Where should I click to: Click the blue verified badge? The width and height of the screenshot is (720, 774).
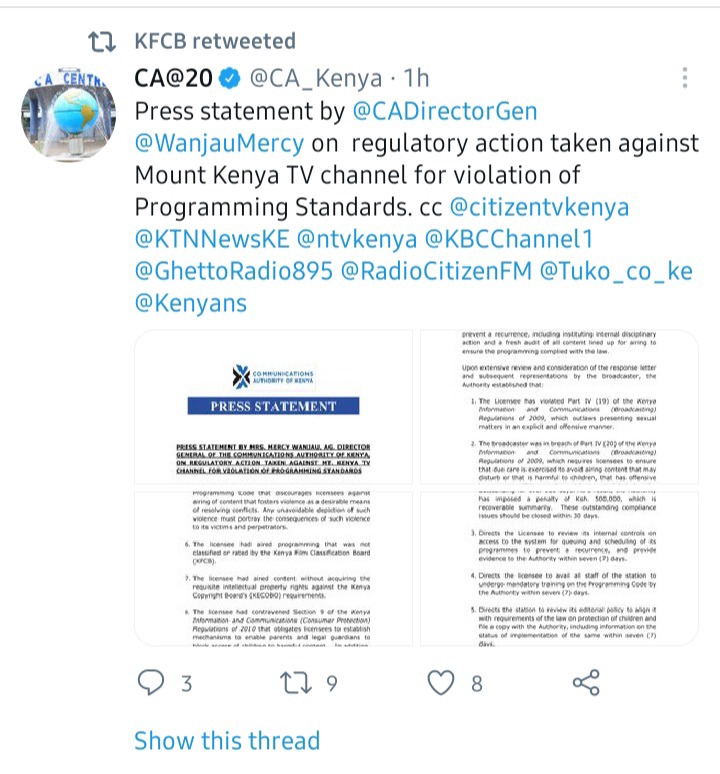(229, 78)
